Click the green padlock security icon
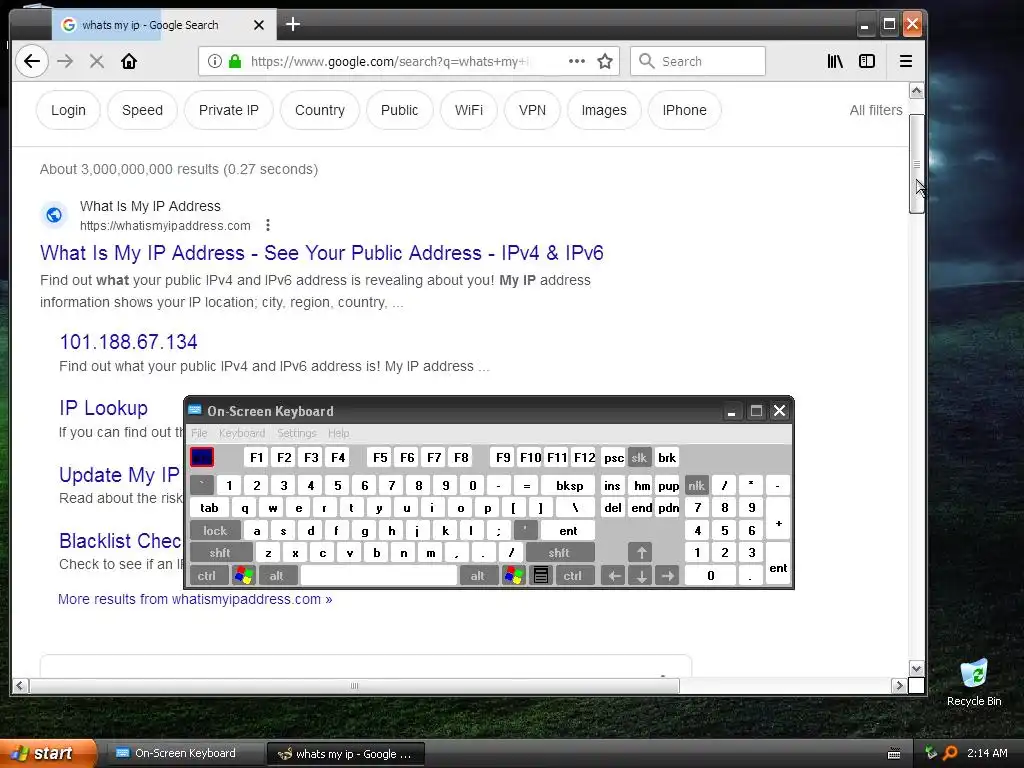1024x768 pixels. [x=235, y=61]
